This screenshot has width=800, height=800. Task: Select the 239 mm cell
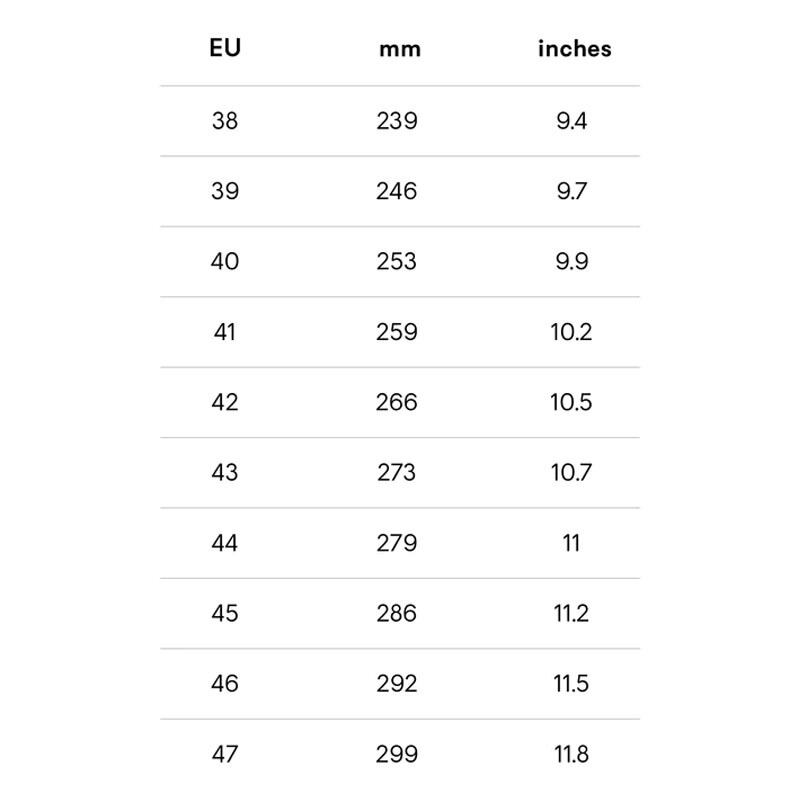tap(397, 121)
